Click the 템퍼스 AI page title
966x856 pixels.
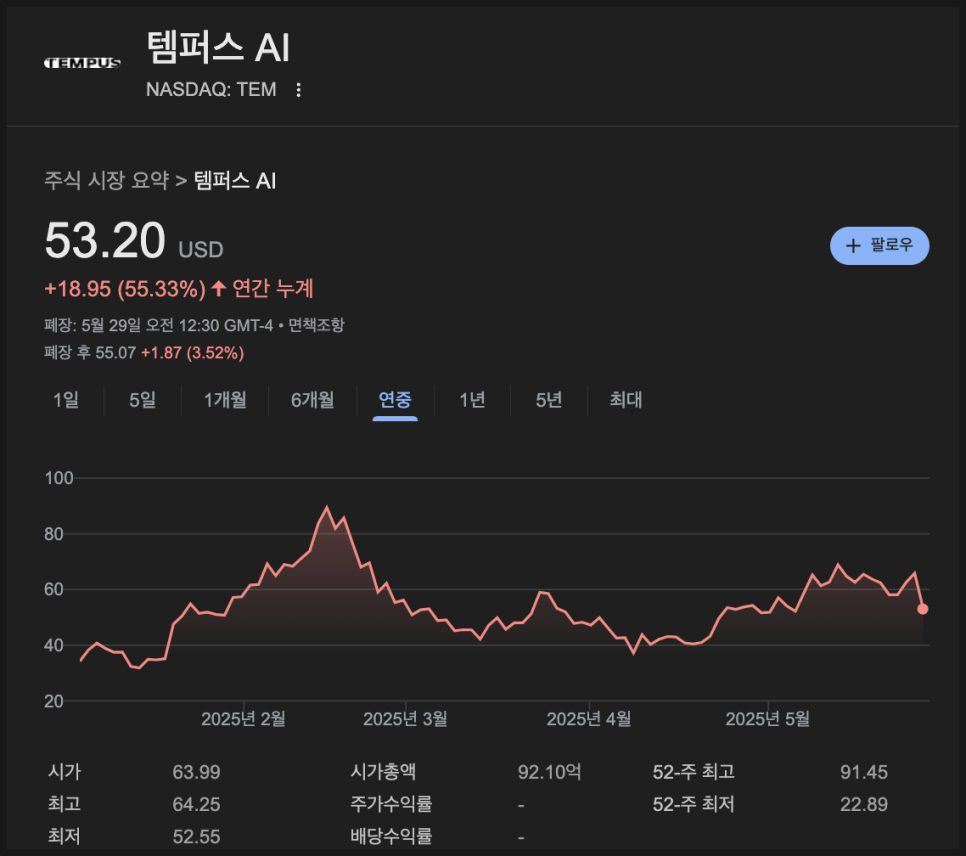click(x=218, y=47)
